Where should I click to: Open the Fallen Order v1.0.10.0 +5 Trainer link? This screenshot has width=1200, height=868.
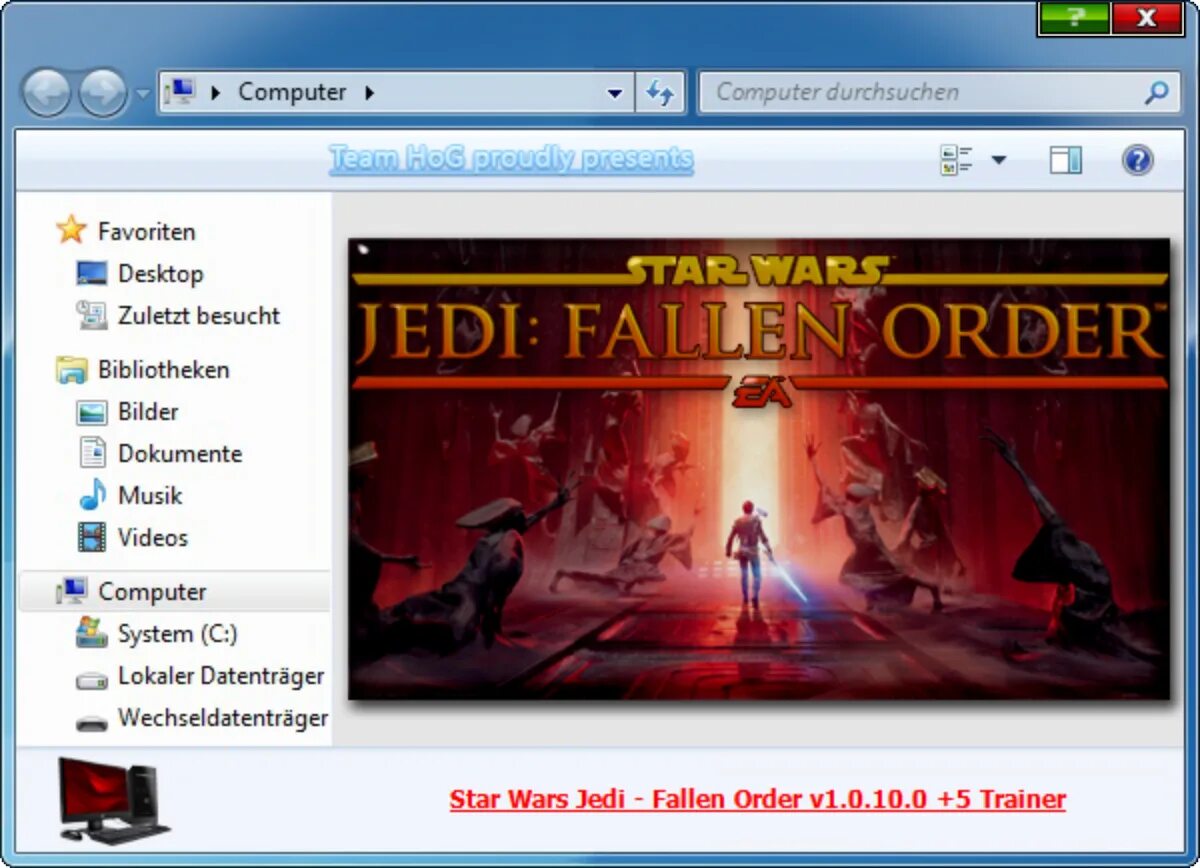[758, 799]
